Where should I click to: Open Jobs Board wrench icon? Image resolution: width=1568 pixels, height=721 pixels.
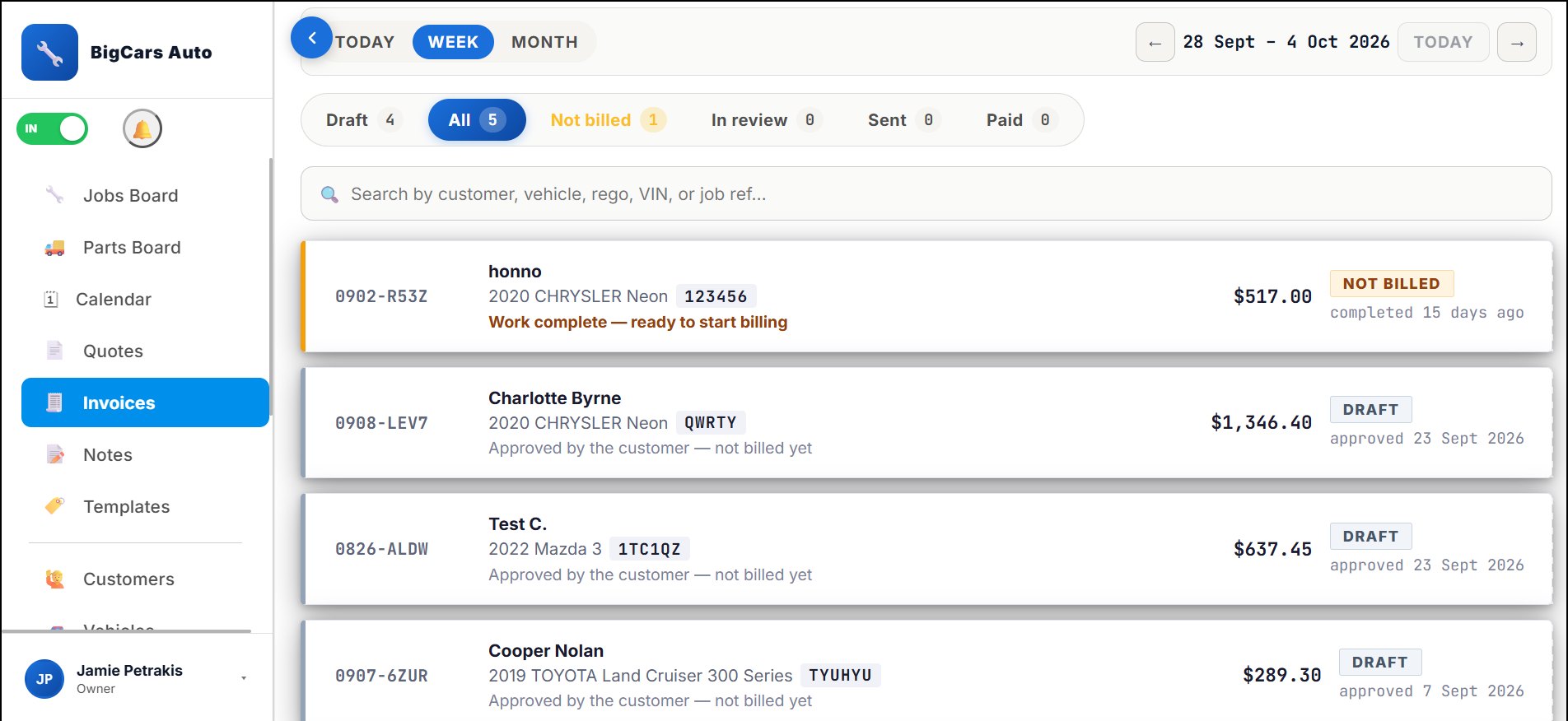(54, 195)
